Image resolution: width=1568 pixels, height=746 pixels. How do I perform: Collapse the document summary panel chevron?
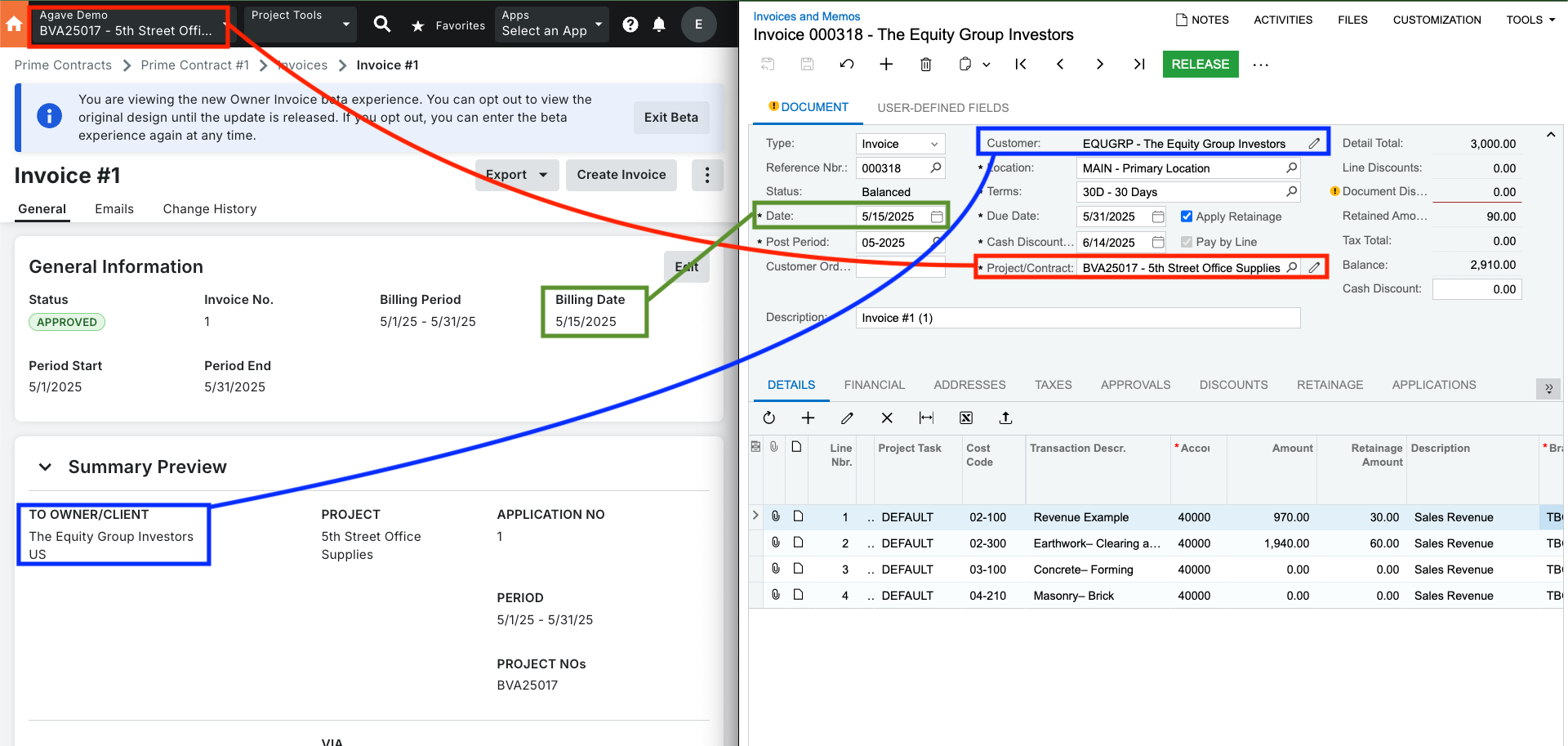coord(1551,135)
